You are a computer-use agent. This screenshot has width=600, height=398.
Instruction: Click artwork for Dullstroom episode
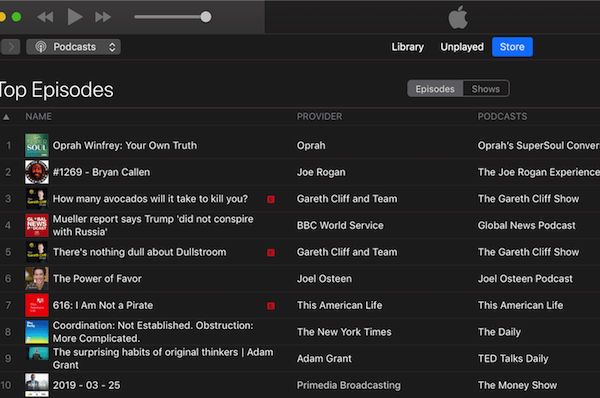tap(37, 252)
